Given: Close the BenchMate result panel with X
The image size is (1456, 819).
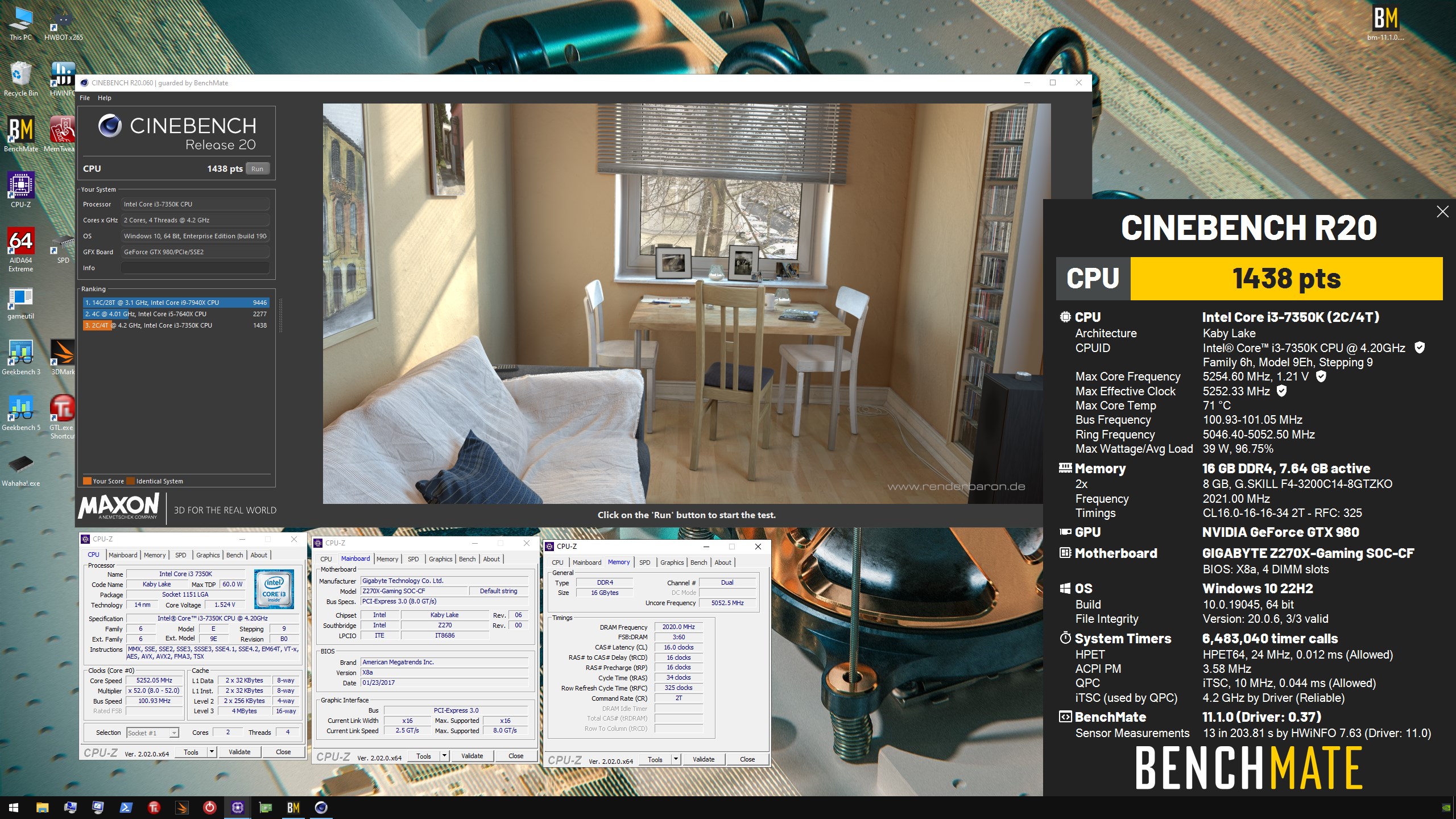Looking at the screenshot, I should tap(1442, 212).
